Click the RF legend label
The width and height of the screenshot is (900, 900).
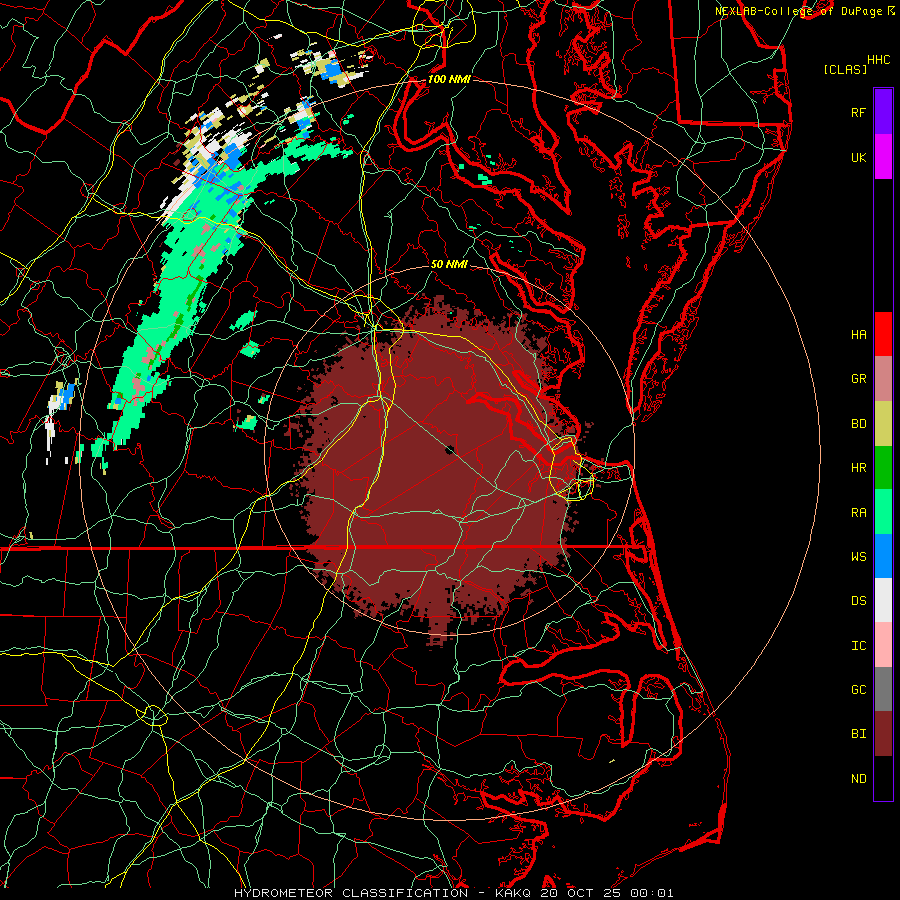click(x=858, y=112)
